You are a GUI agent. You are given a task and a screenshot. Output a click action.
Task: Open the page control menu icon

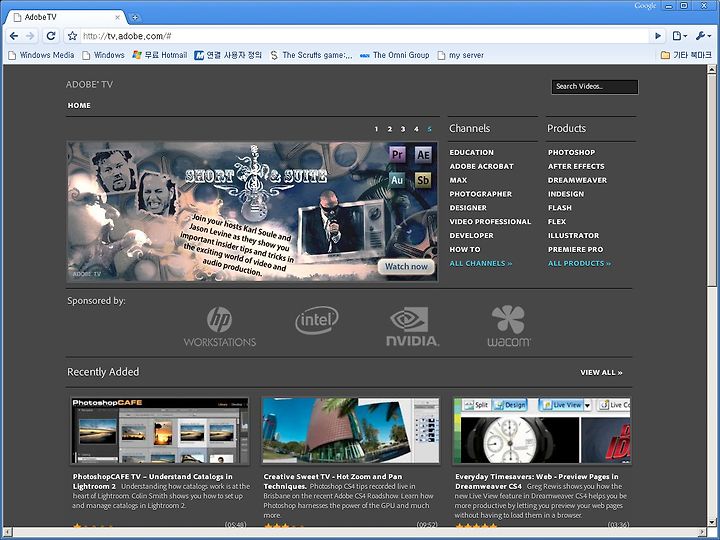pos(680,36)
